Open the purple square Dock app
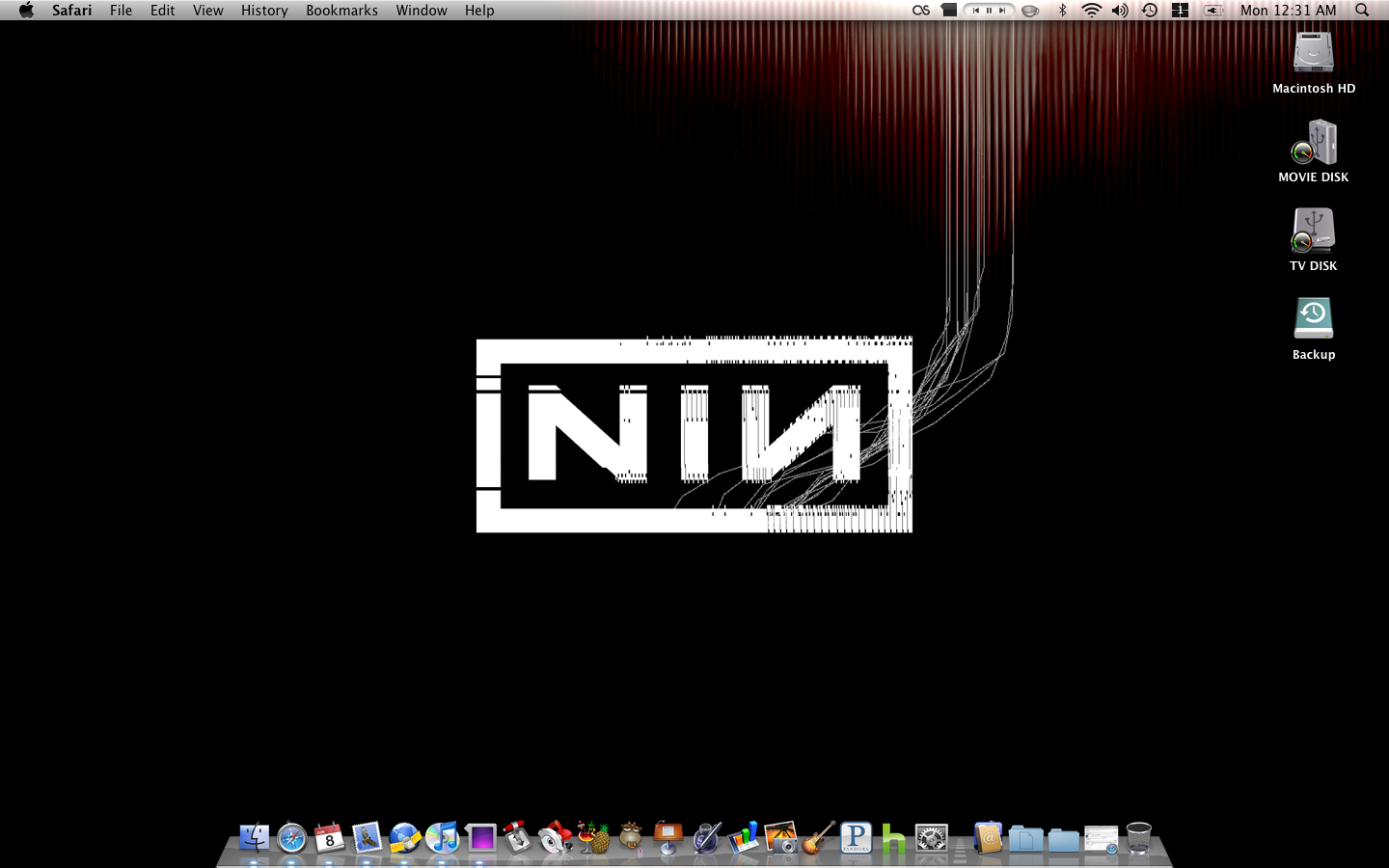This screenshot has height=868, width=1389. point(480,837)
